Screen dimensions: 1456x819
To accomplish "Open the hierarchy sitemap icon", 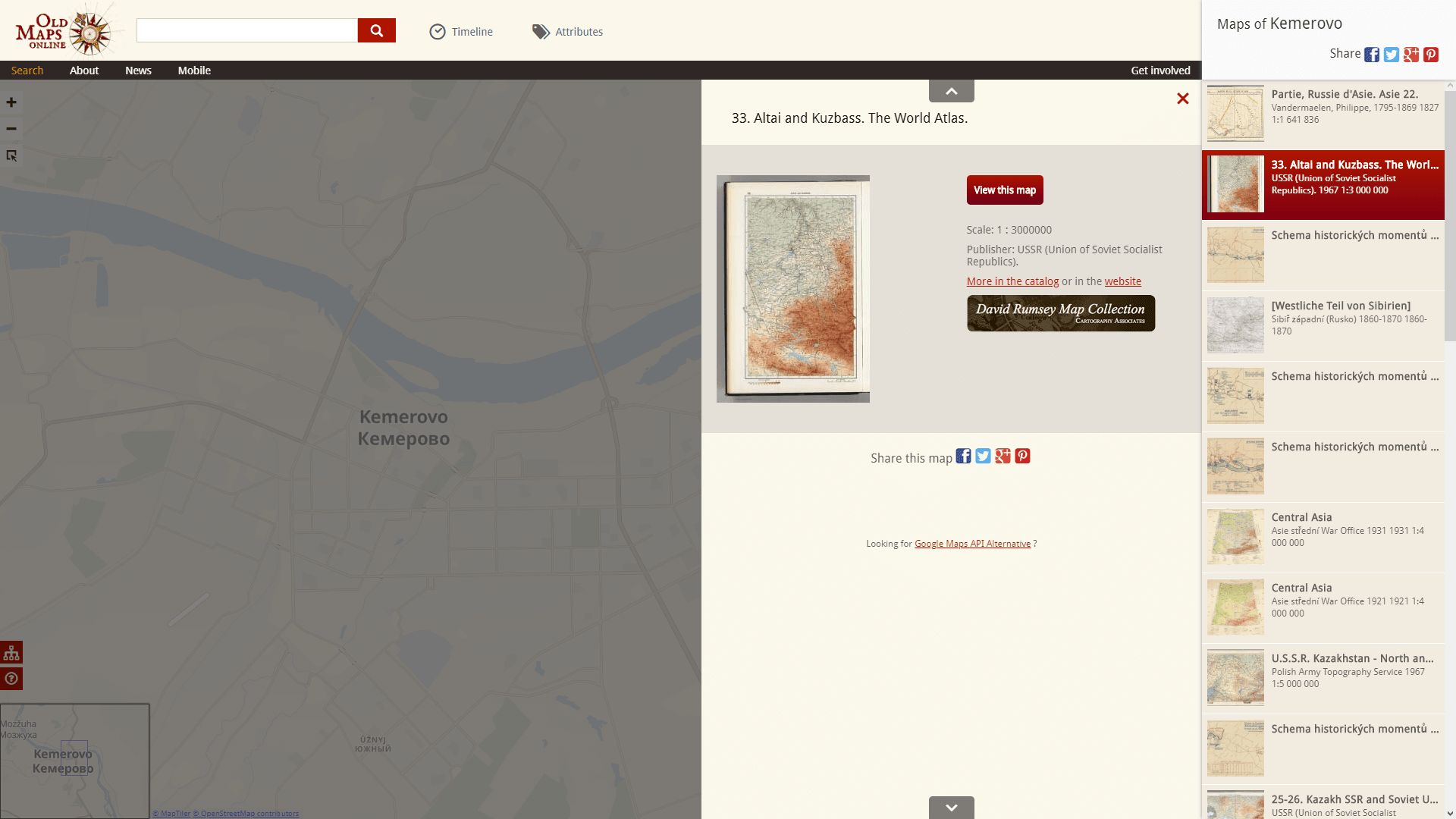I will coord(11,653).
